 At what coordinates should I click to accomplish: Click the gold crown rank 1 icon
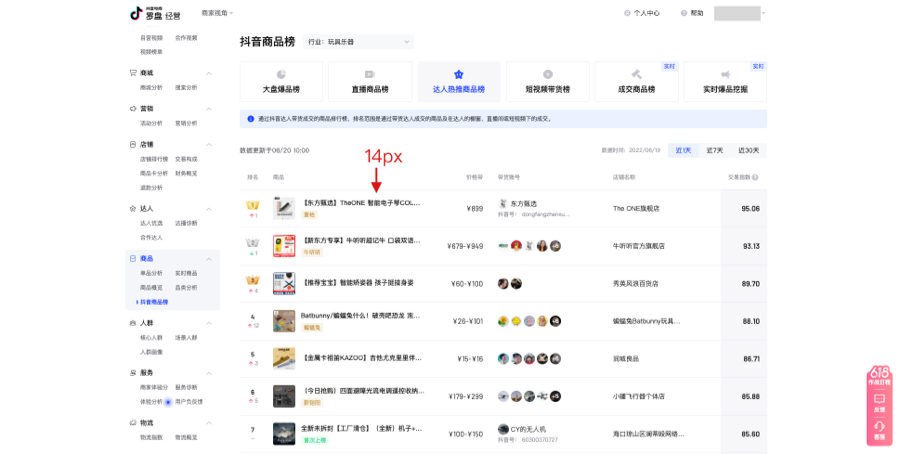253,205
